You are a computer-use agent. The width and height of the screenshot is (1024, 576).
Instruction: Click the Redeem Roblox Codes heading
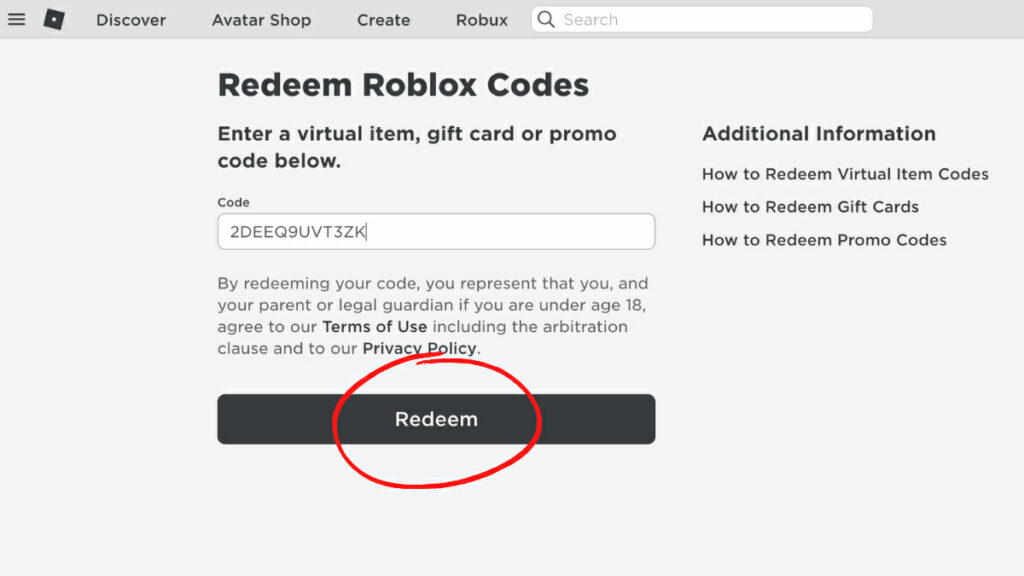[403, 85]
